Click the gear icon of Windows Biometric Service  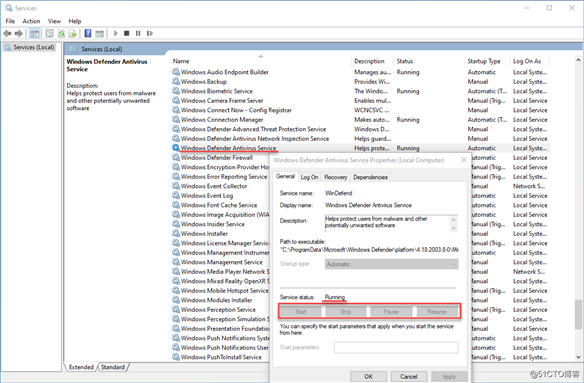tap(176, 91)
